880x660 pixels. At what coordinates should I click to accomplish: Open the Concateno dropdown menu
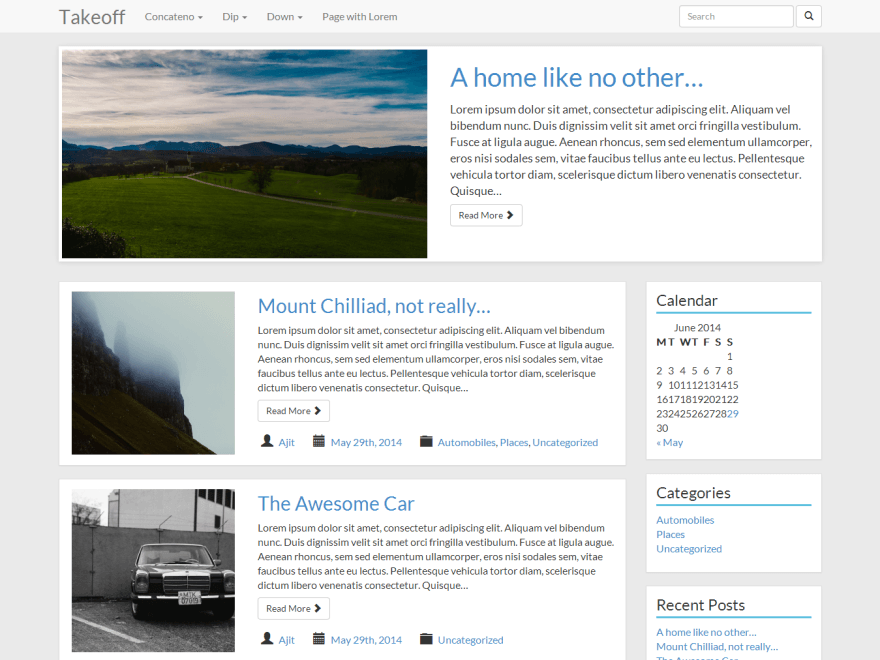(173, 17)
